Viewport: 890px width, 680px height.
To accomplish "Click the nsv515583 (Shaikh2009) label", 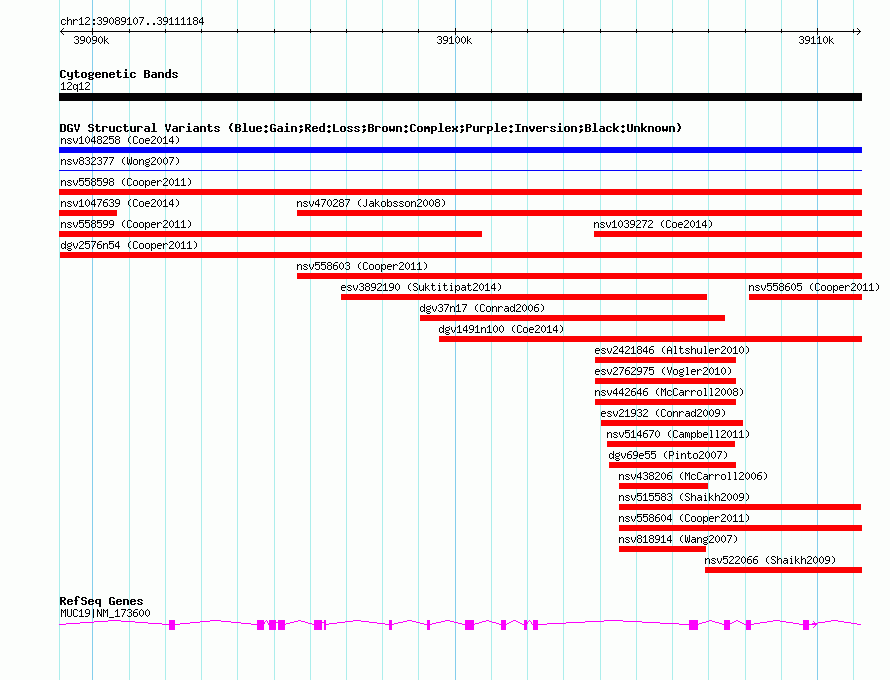I will pos(684,497).
